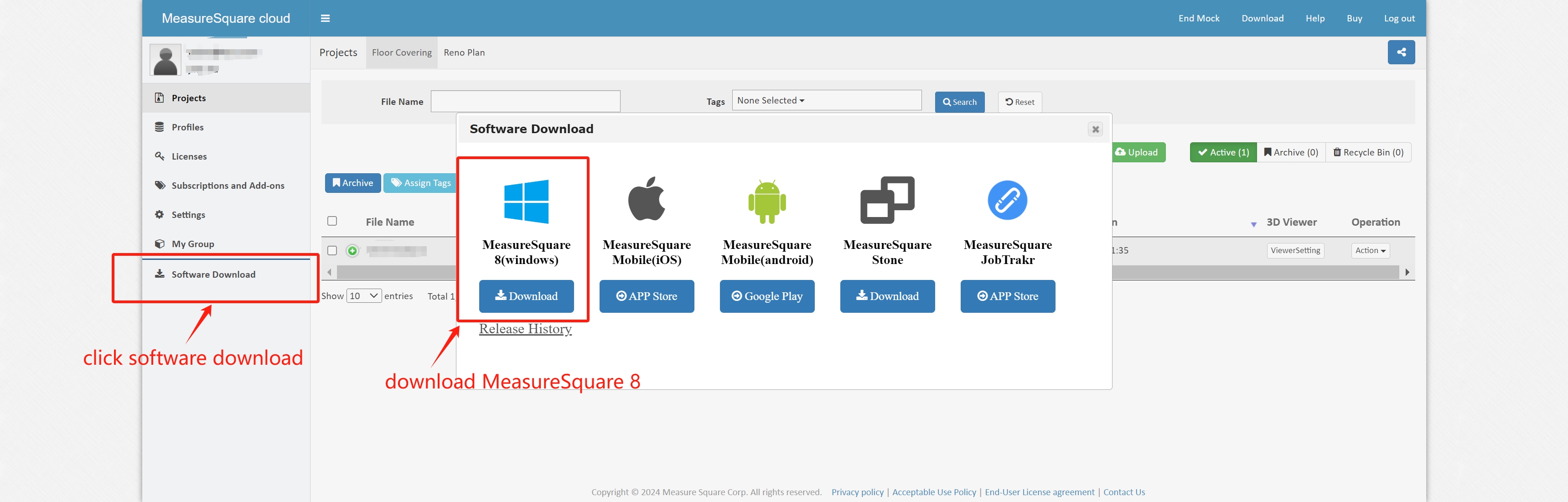
Task: Close the Software Download dialog
Action: pos(1094,129)
